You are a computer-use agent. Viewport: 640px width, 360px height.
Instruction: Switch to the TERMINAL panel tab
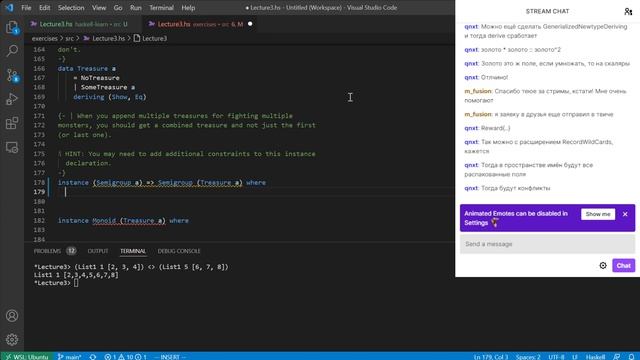133,251
